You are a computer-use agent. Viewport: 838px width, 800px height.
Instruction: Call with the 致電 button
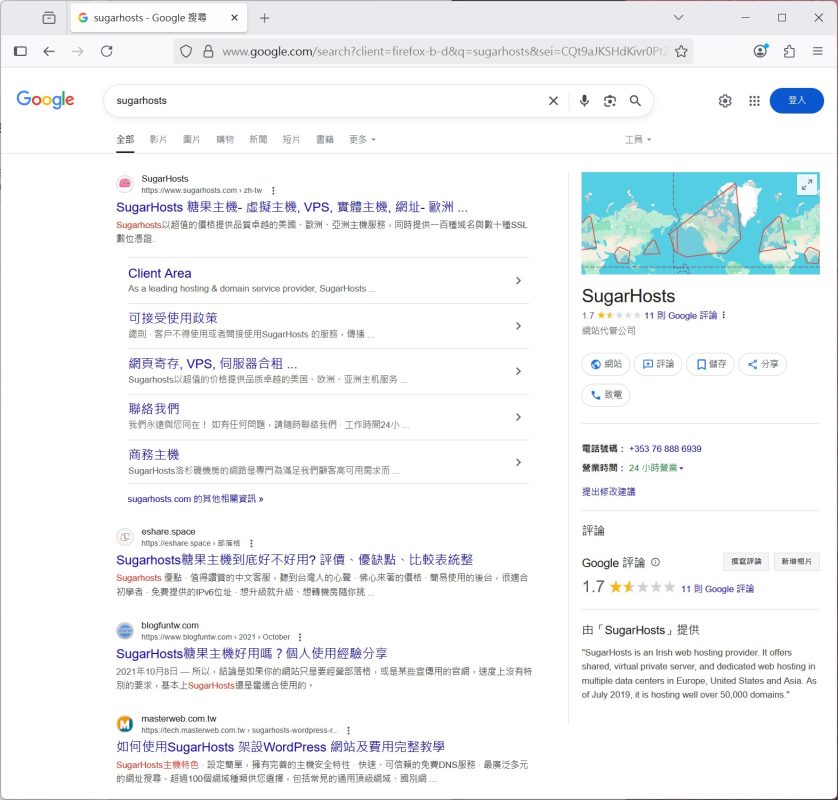coord(606,395)
